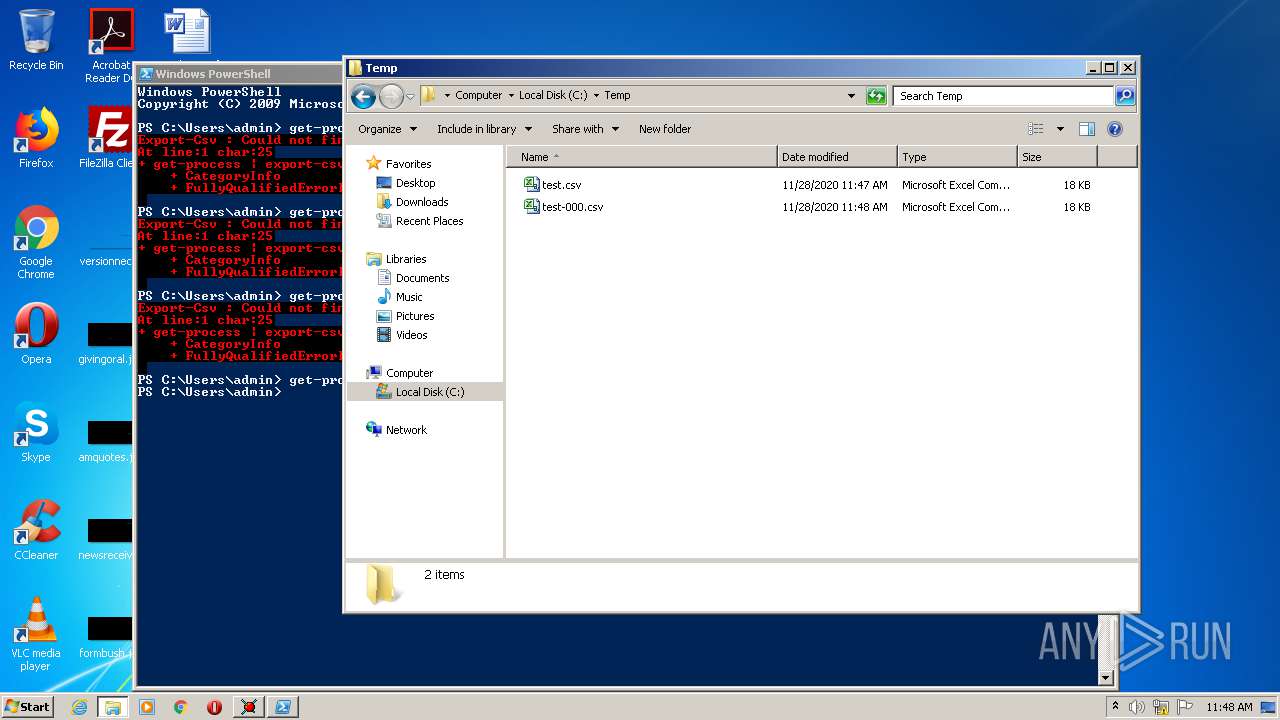The height and width of the screenshot is (720, 1280).
Task: Select Computer in navigation pane
Action: [x=400, y=373]
